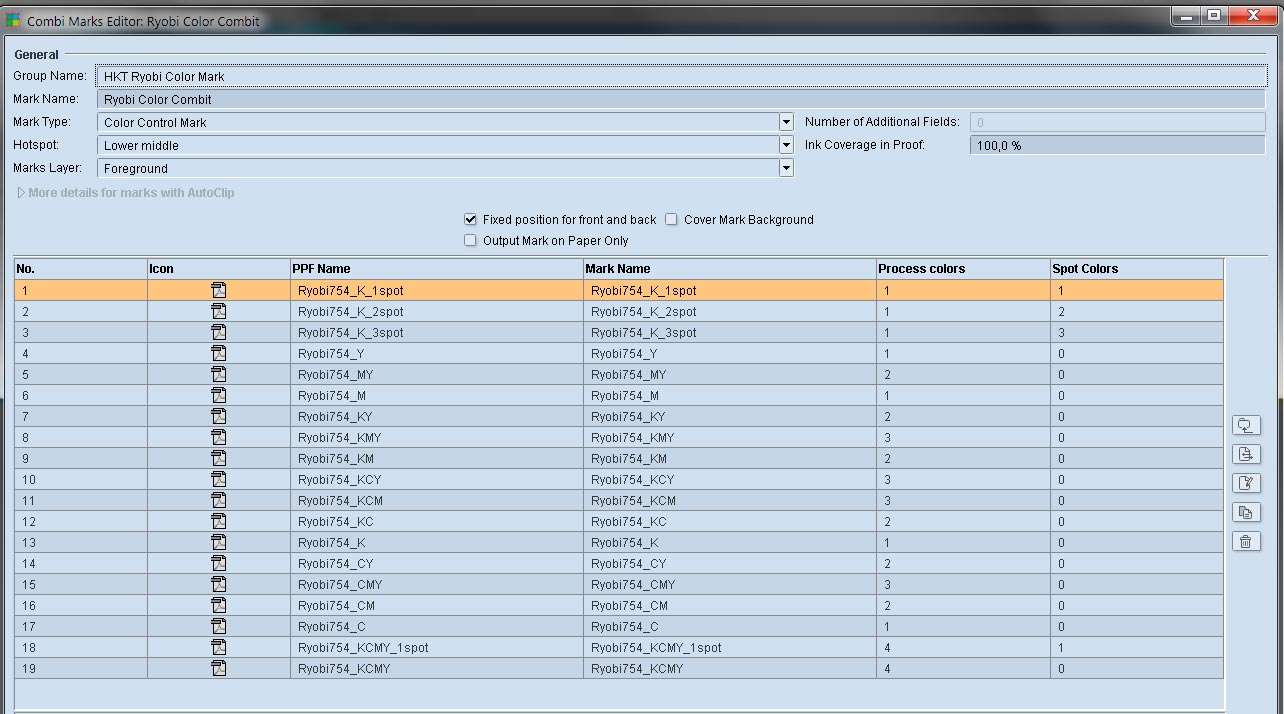Click the PDF icon in row Ryobi754_K_3spot
Screen dimensions: 1284x714
pyautogui.click(x=219, y=332)
